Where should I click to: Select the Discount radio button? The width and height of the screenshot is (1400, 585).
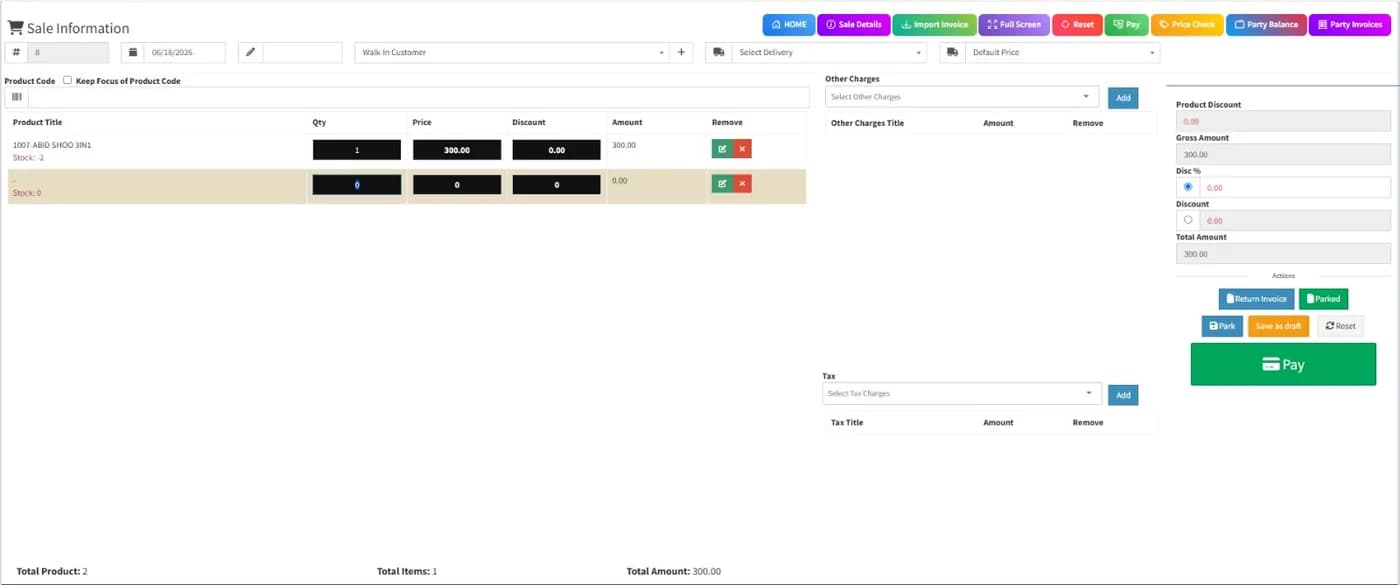coord(1188,220)
